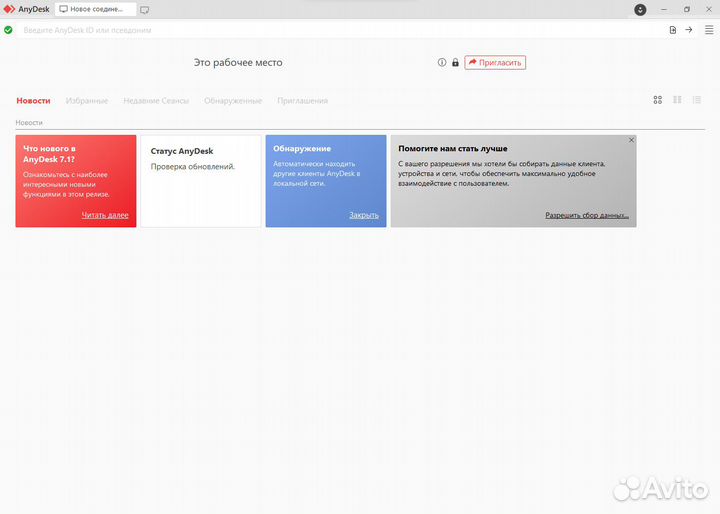Focus the AnyDesk ID address input field
720x514 pixels.
340,30
